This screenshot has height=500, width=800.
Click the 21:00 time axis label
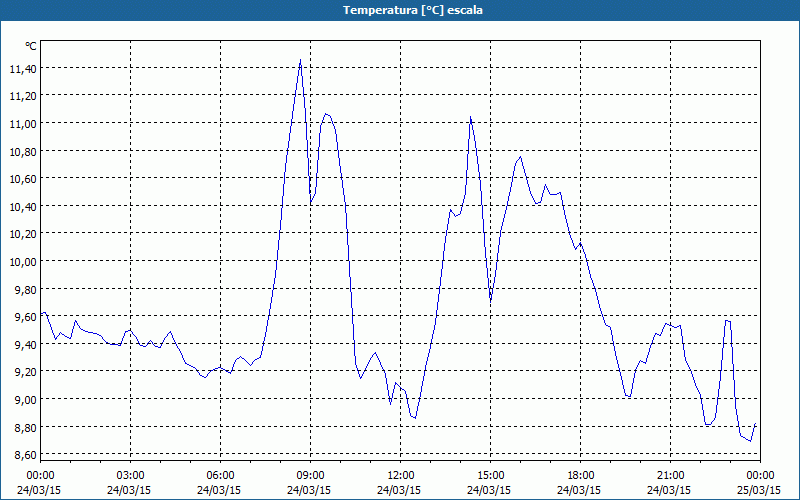pyautogui.click(x=670, y=476)
